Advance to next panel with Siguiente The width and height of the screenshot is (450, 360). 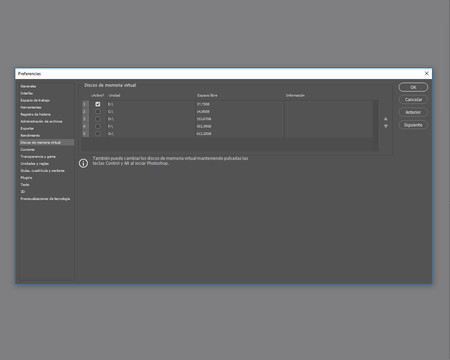(x=413, y=125)
